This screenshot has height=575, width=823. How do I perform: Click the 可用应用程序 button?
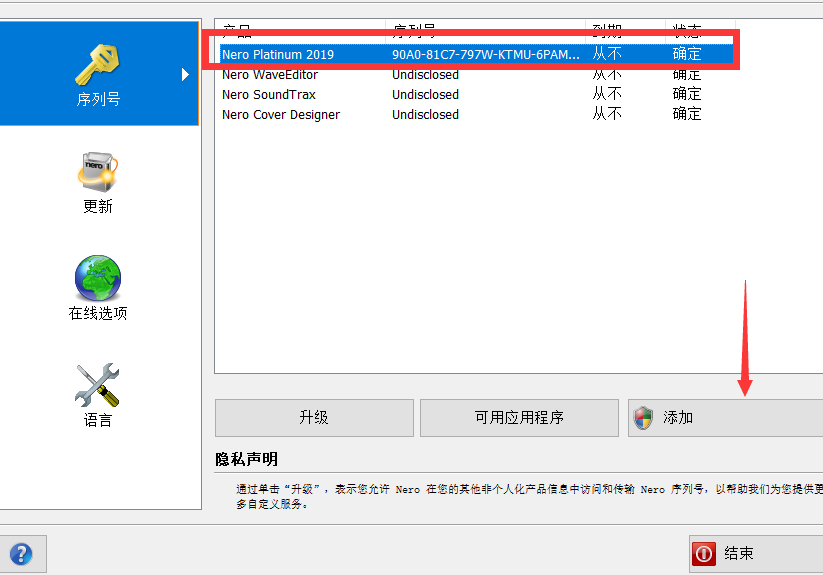519,418
